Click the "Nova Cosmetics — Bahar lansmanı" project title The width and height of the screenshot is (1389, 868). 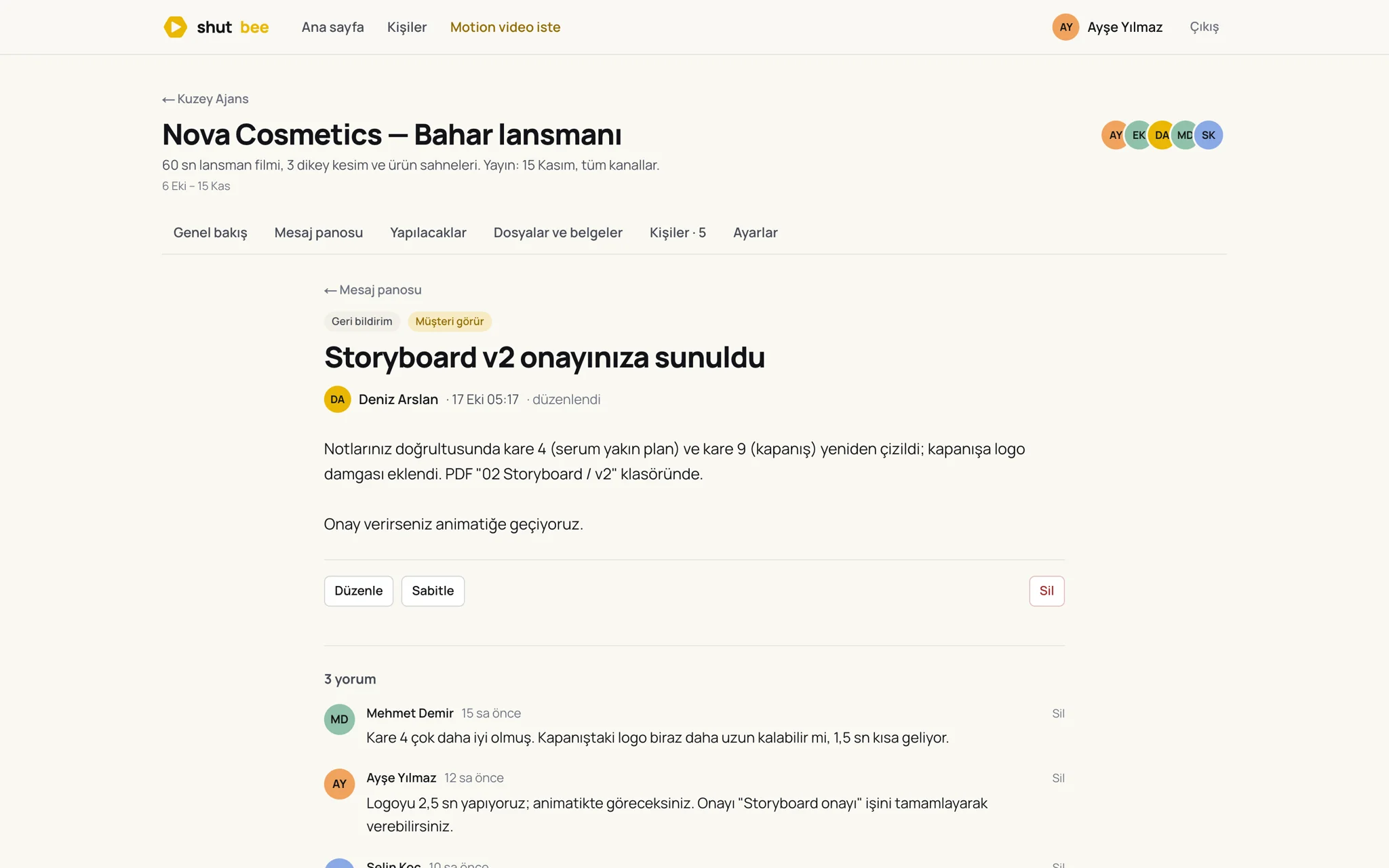(392, 134)
